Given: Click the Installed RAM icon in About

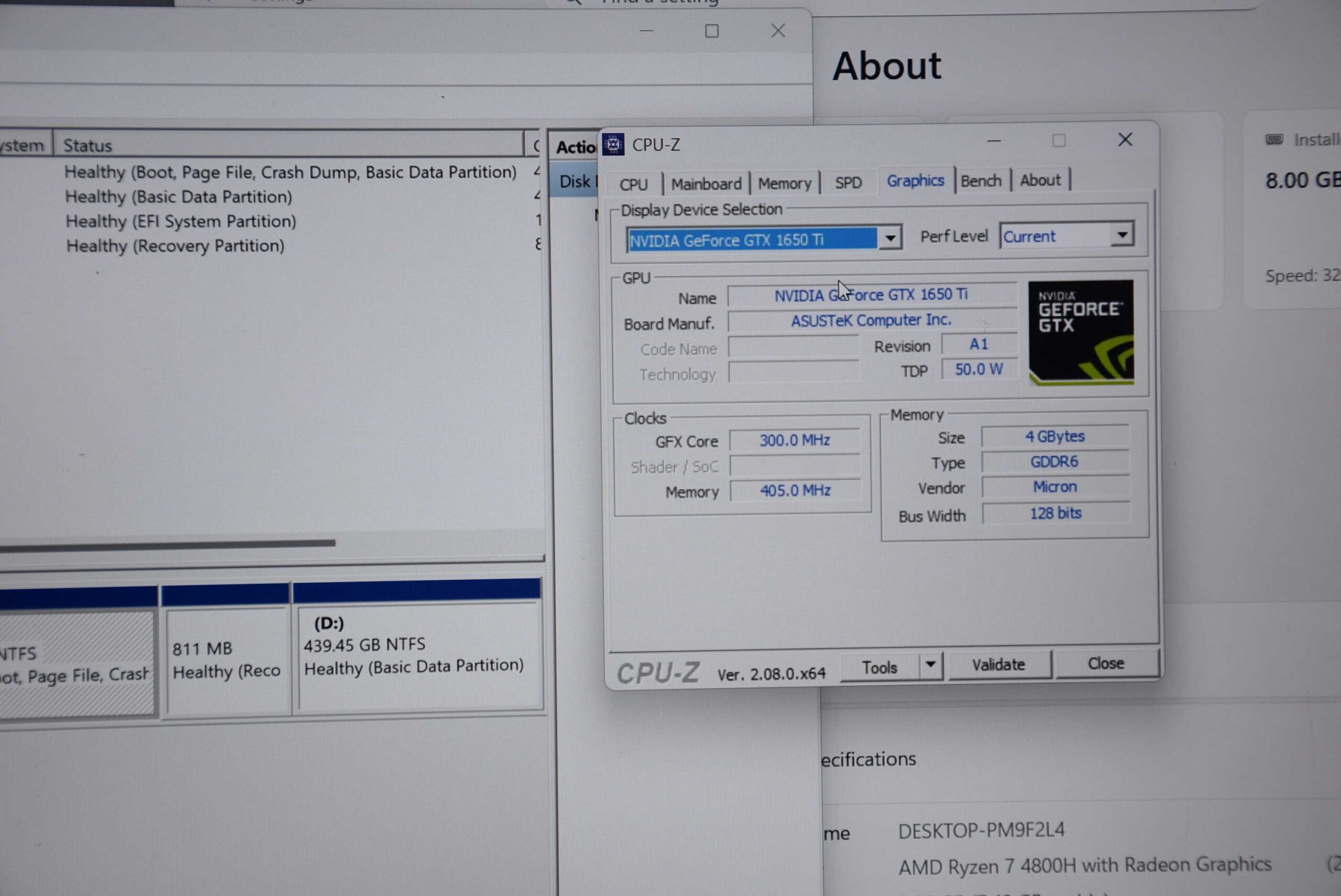Looking at the screenshot, I should (1274, 139).
